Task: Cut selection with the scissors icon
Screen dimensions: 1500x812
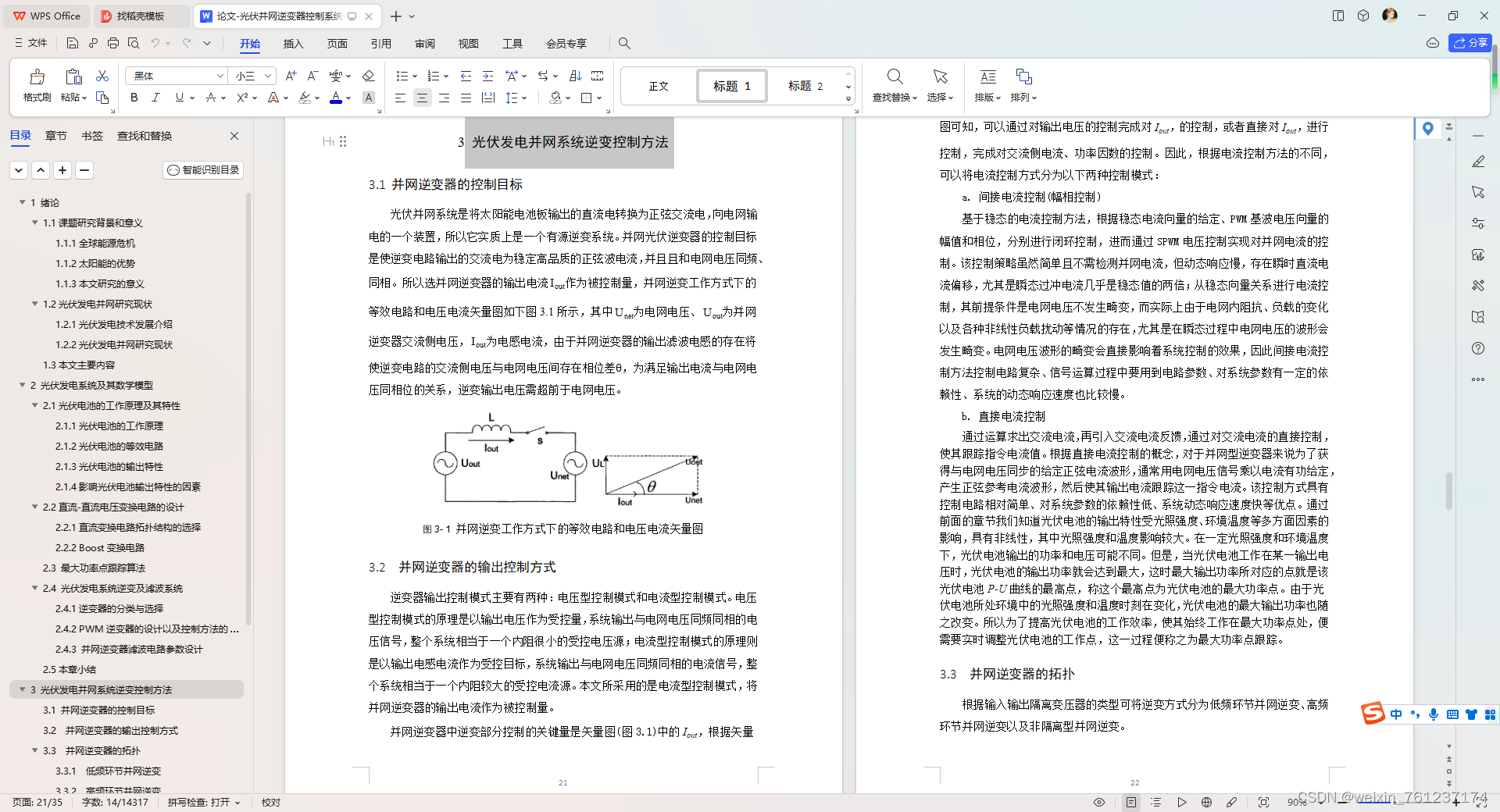Action: pyautogui.click(x=102, y=76)
